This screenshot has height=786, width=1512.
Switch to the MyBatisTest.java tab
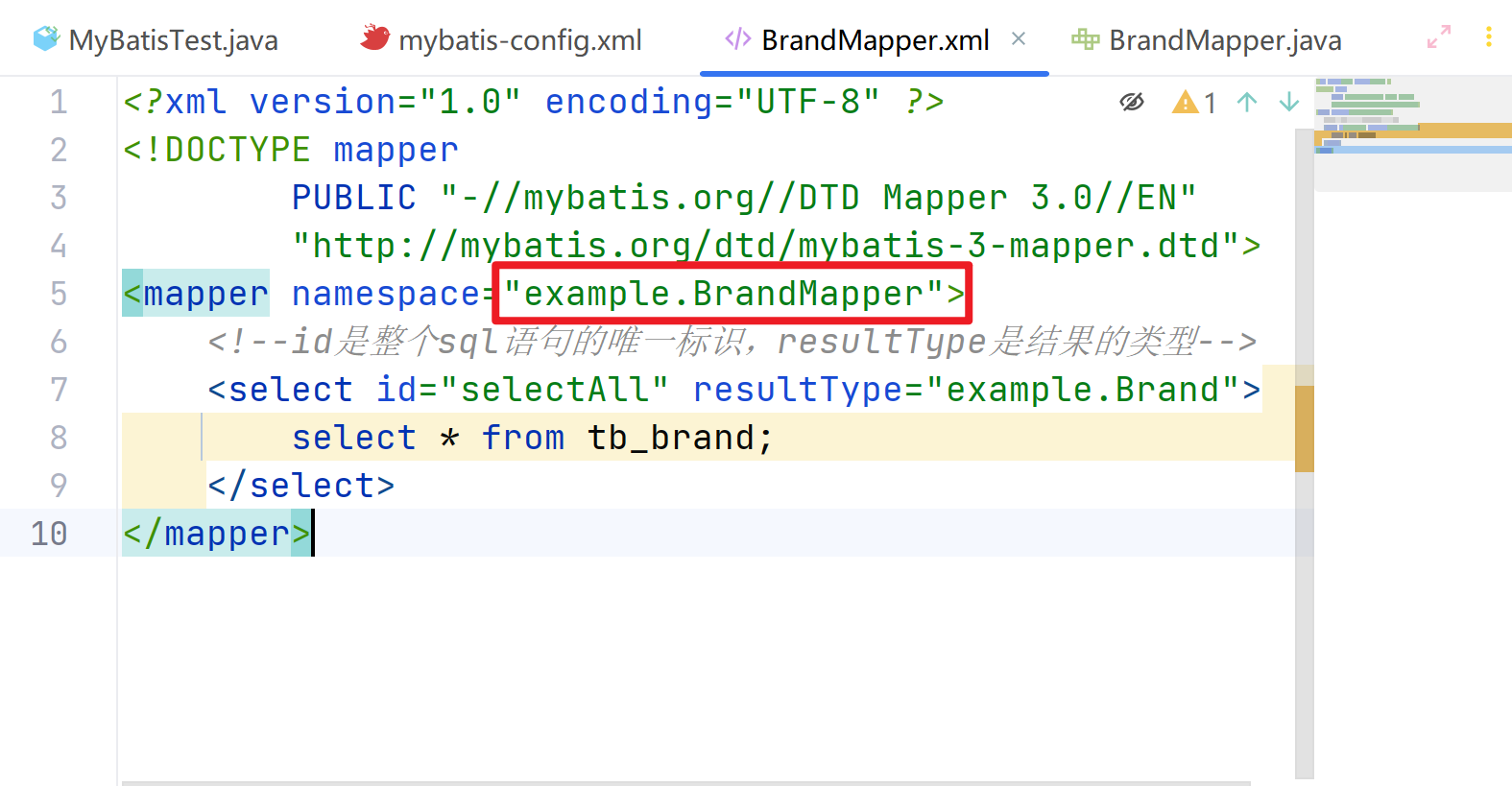coord(173,40)
